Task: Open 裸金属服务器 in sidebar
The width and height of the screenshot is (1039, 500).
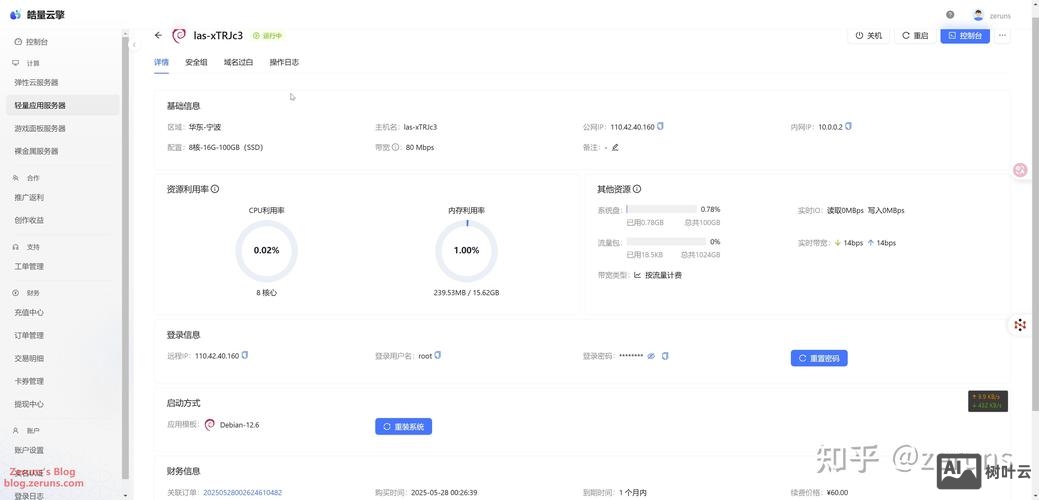Action: pyautogui.click(x=36, y=150)
